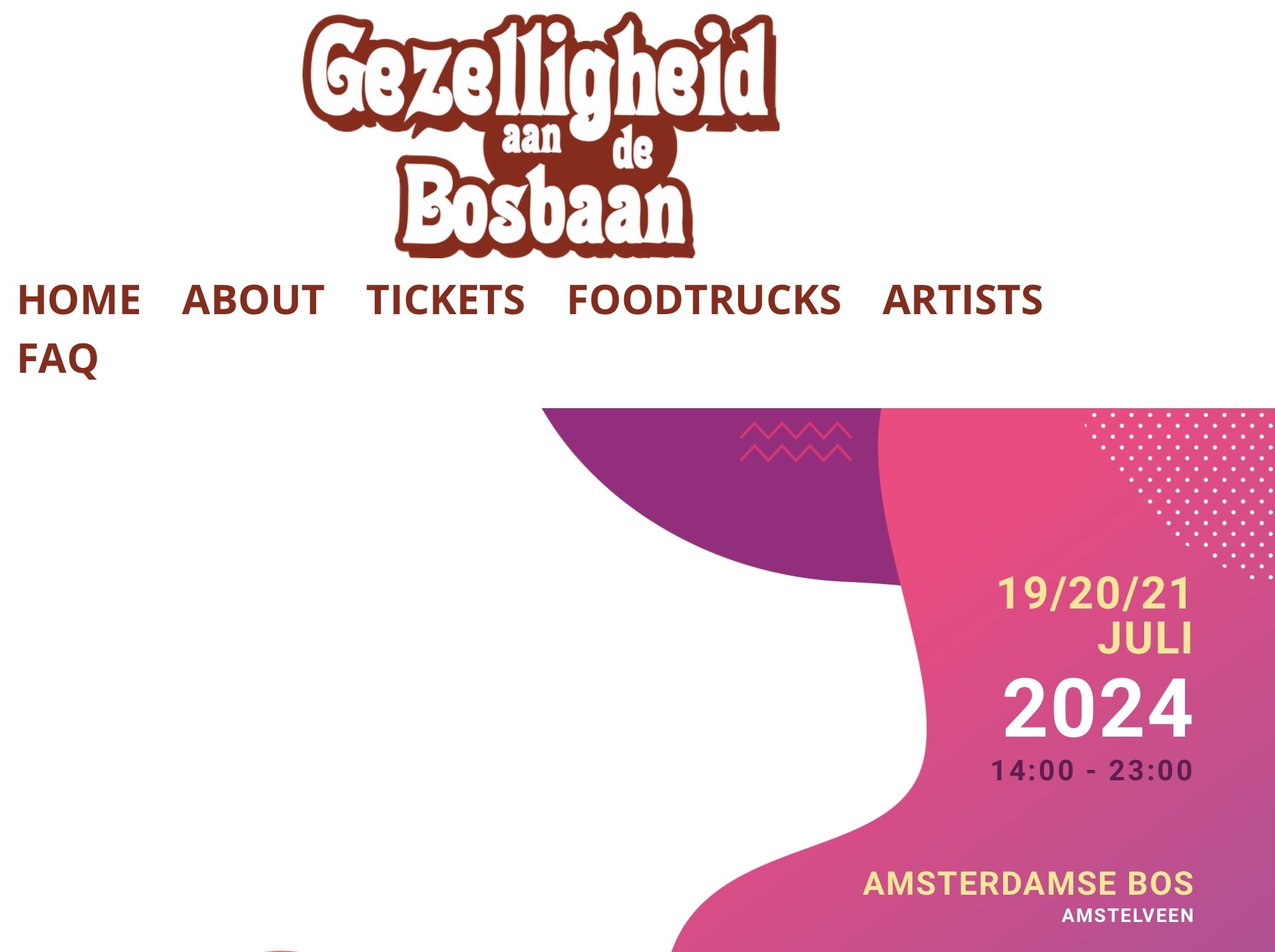
Task: Click the zigzag decoration on purple shape
Action: pos(796,442)
